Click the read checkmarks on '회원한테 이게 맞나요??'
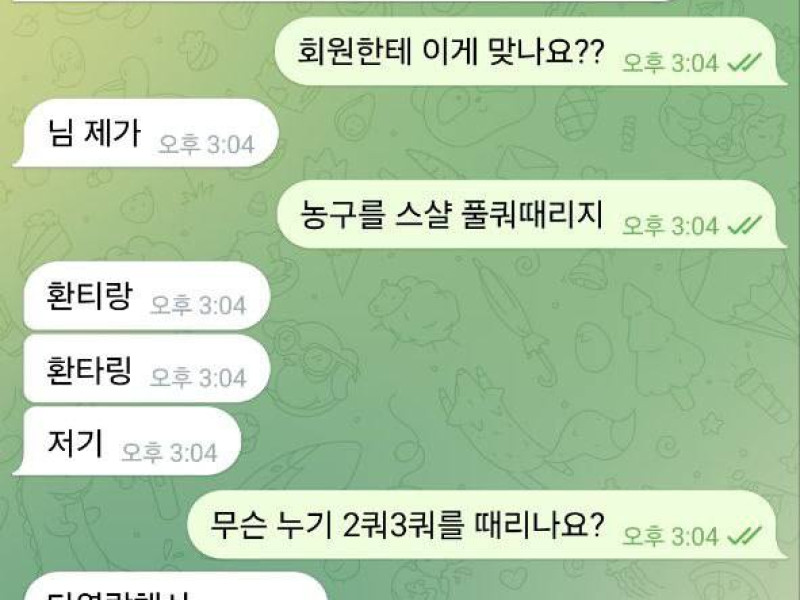This screenshot has width=800, height=600. click(744, 63)
